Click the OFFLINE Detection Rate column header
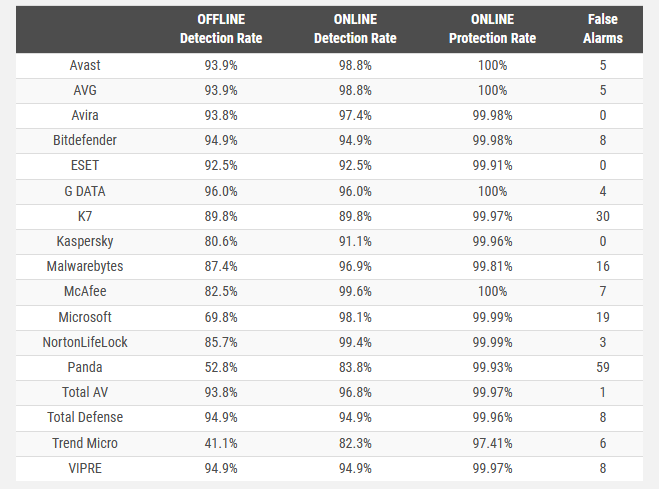 (x=220, y=29)
